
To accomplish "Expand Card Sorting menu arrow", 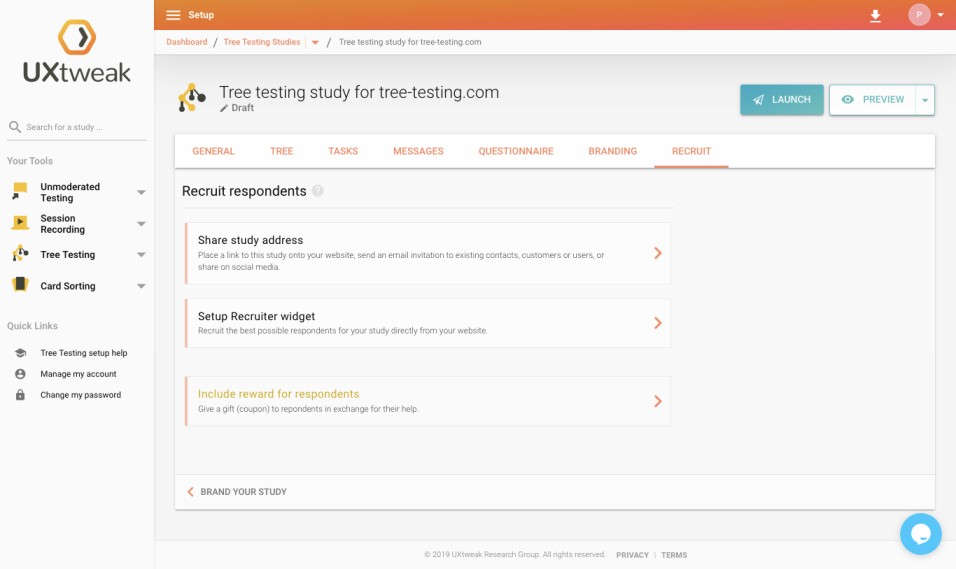I will pos(141,286).
